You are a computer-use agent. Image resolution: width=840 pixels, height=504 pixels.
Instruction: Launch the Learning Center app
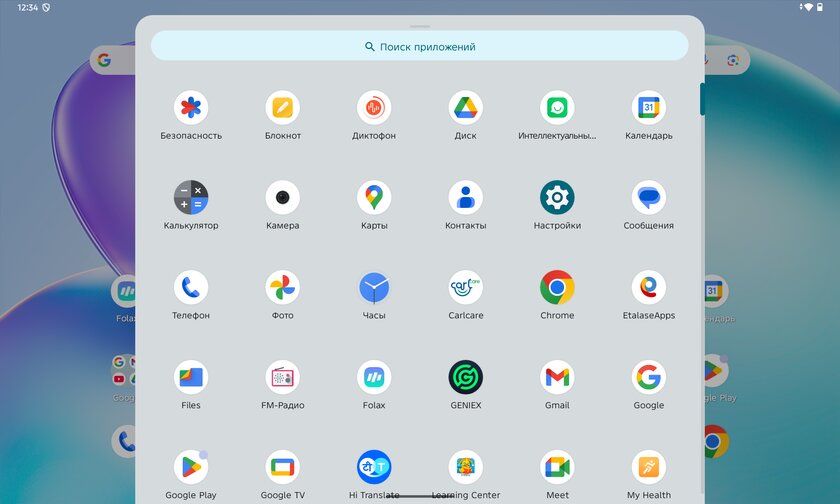(466, 468)
